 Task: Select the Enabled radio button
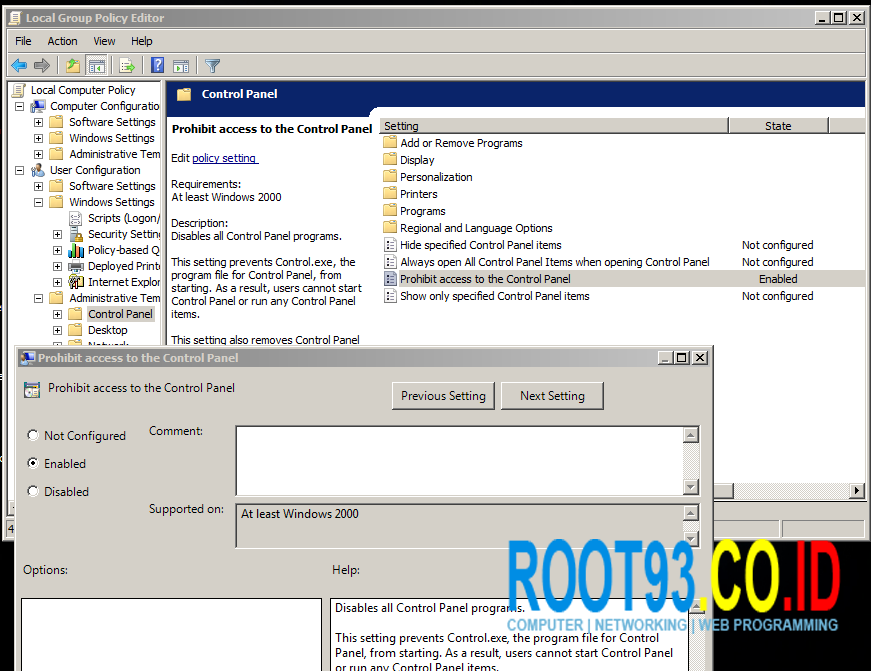(x=33, y=463)
